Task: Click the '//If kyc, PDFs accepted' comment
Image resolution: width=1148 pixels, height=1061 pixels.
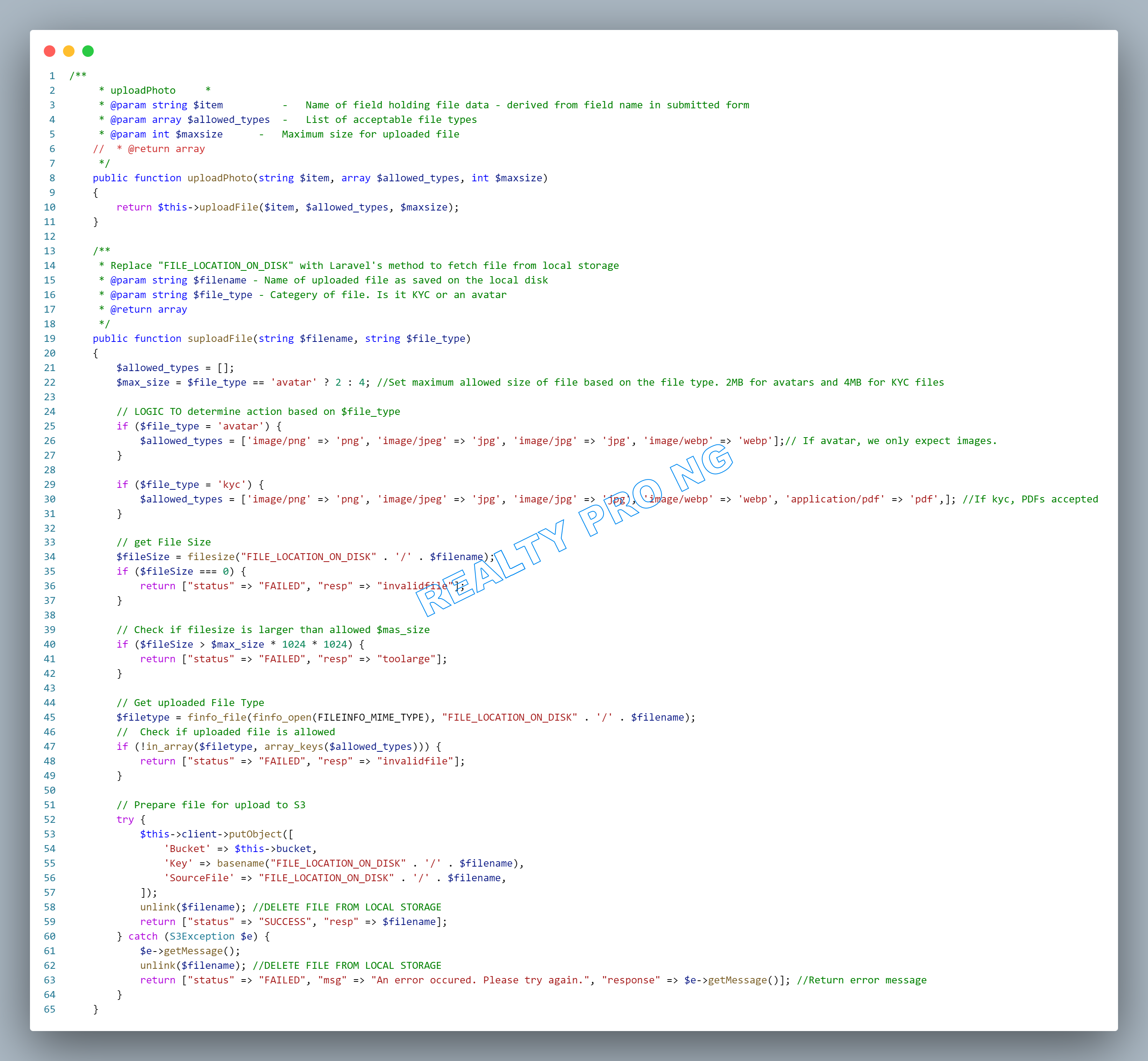Action: 1031,499
